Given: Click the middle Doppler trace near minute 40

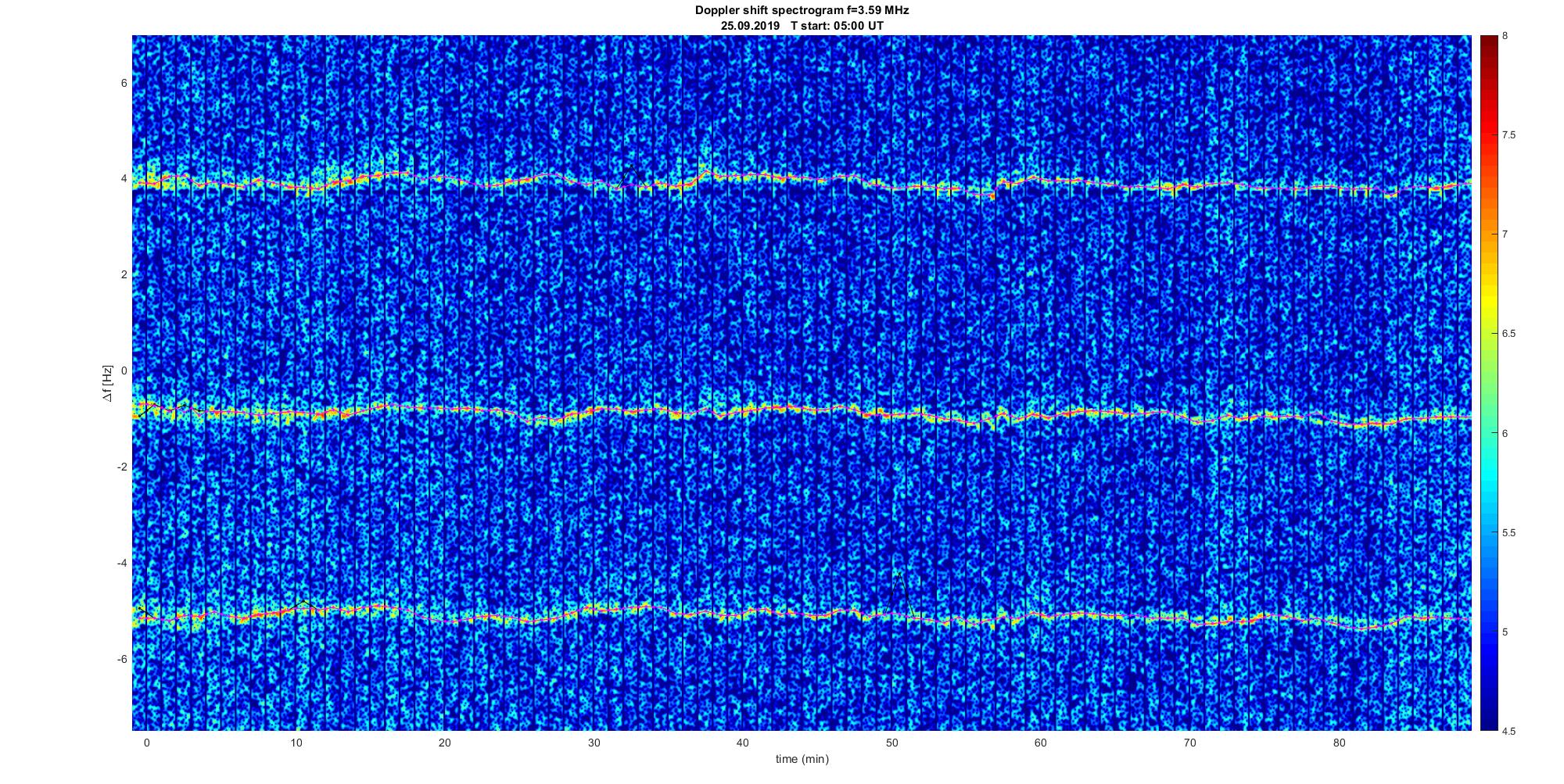Looking at the screenshot, I should pos(743,410).
